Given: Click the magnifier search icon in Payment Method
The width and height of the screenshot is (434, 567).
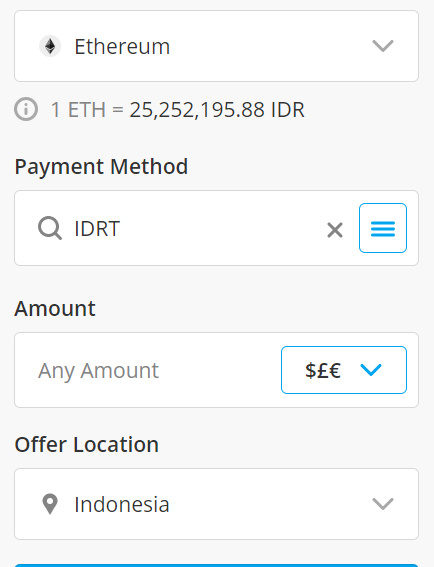Looking at the screenshot, I should (50, 228).
